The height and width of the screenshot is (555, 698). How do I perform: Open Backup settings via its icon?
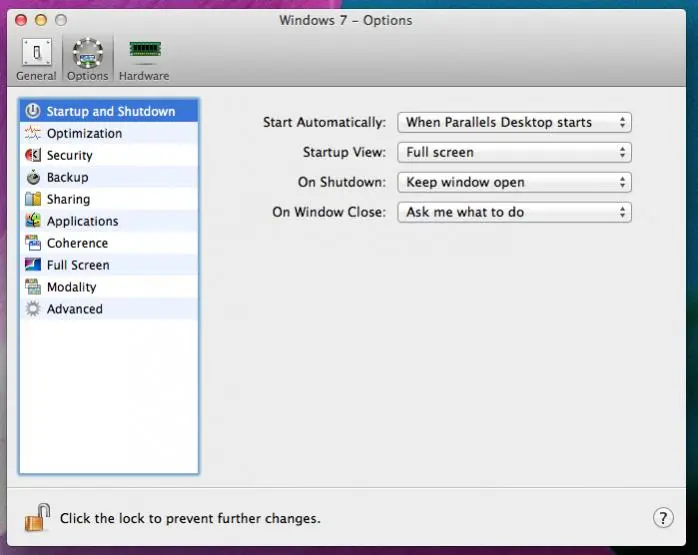32,177
